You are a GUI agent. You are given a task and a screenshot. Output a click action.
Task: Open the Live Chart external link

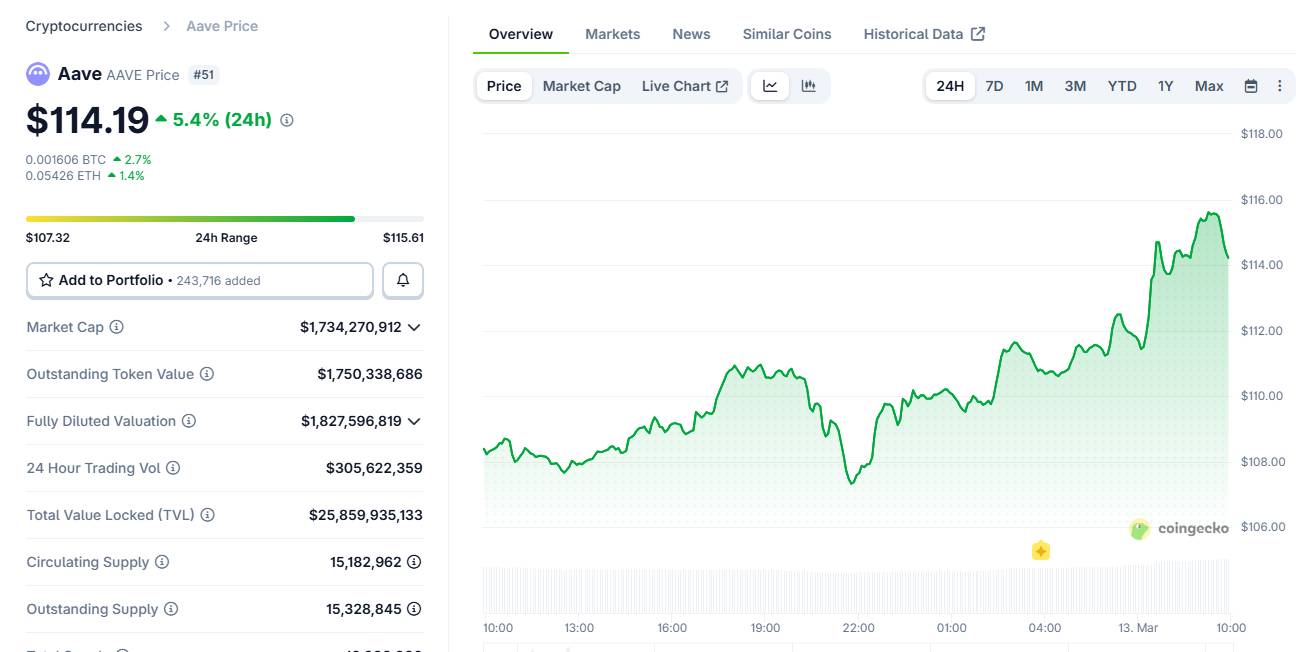pyautogui.click(x=686, y=86)
